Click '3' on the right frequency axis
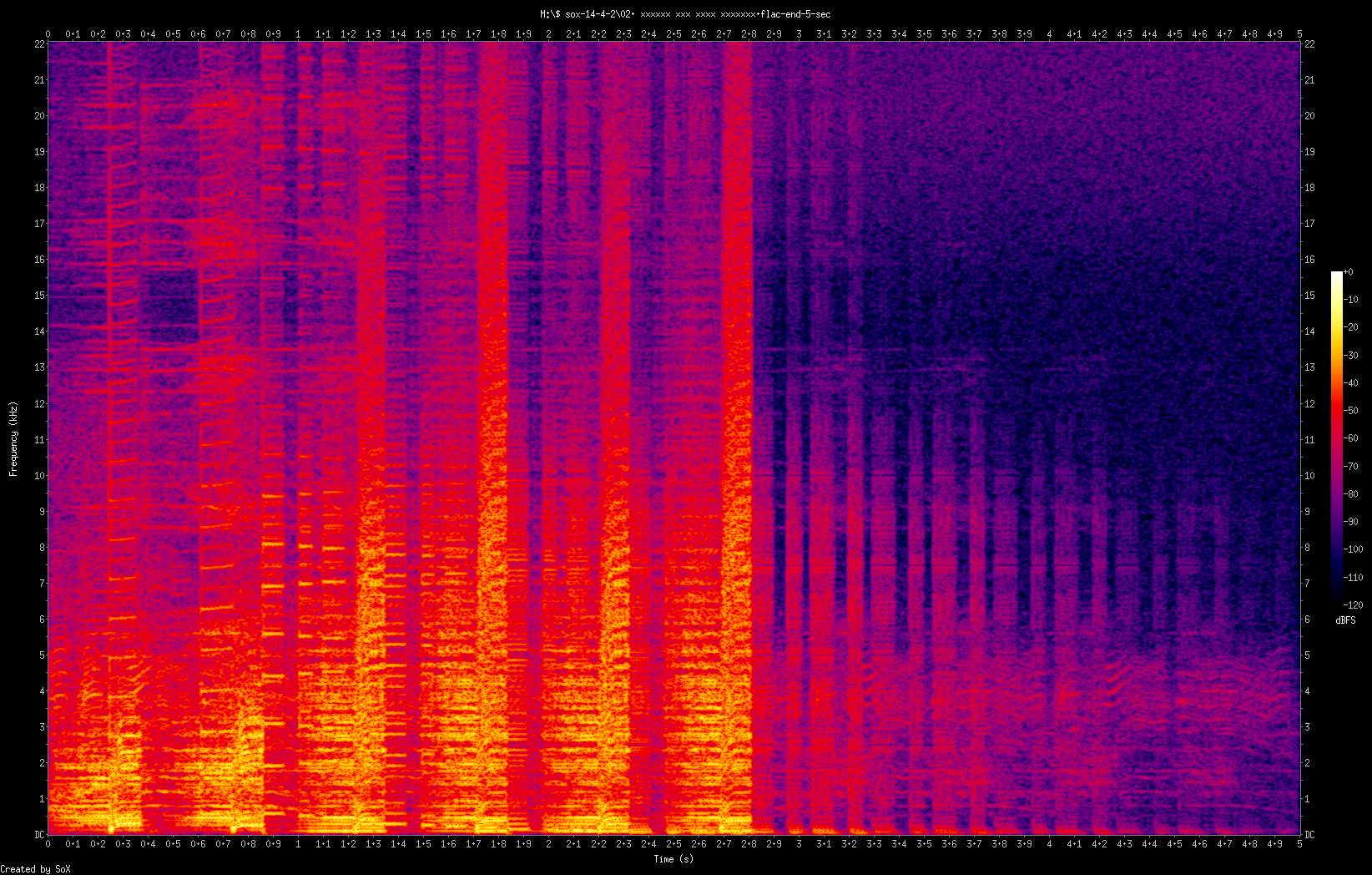The width and height of the screenshot is (1372, 875). pyautogui.click(x=1308, y=726)
